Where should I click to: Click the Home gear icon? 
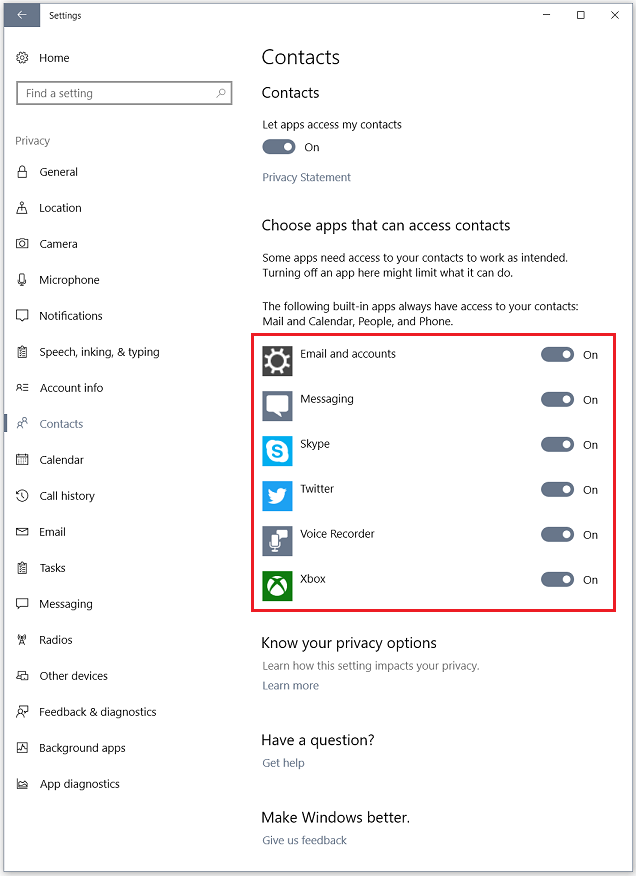[x=23, y=58]
